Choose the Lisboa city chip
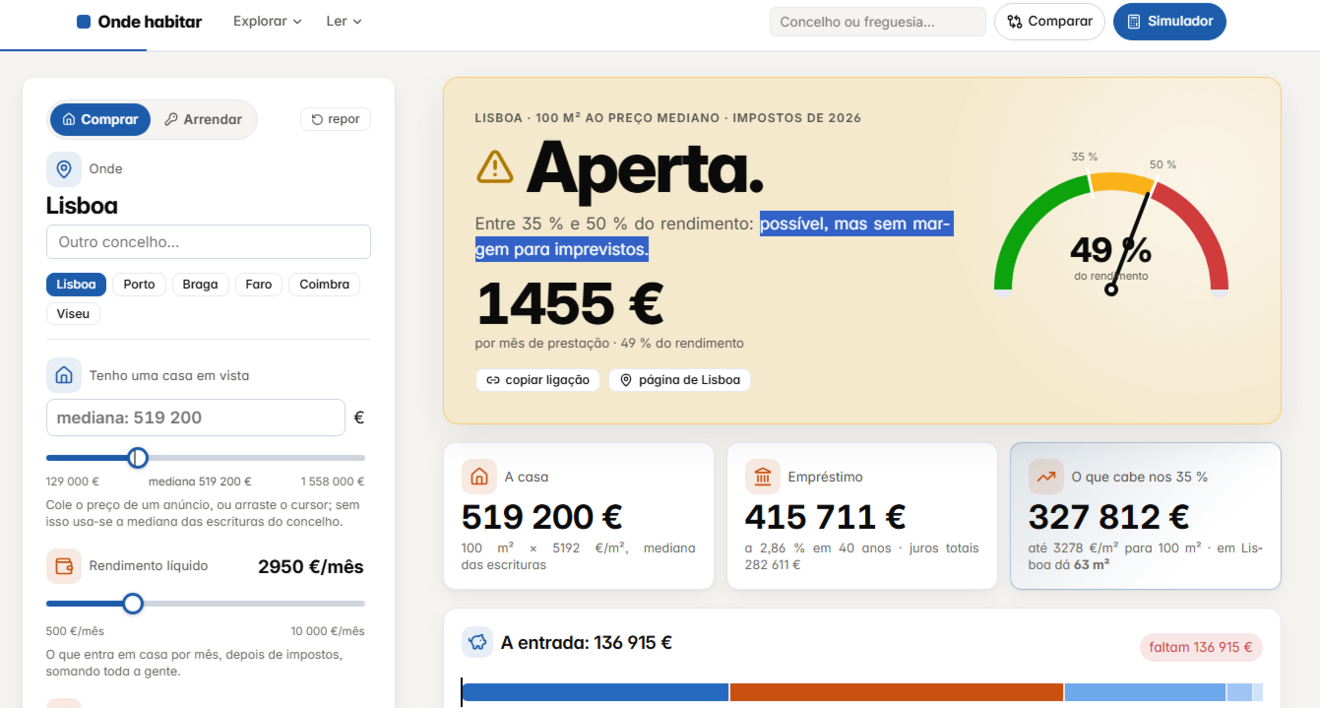Viewport: 1320px width, 708px height. pyautogui.click(x=76, y=284)
